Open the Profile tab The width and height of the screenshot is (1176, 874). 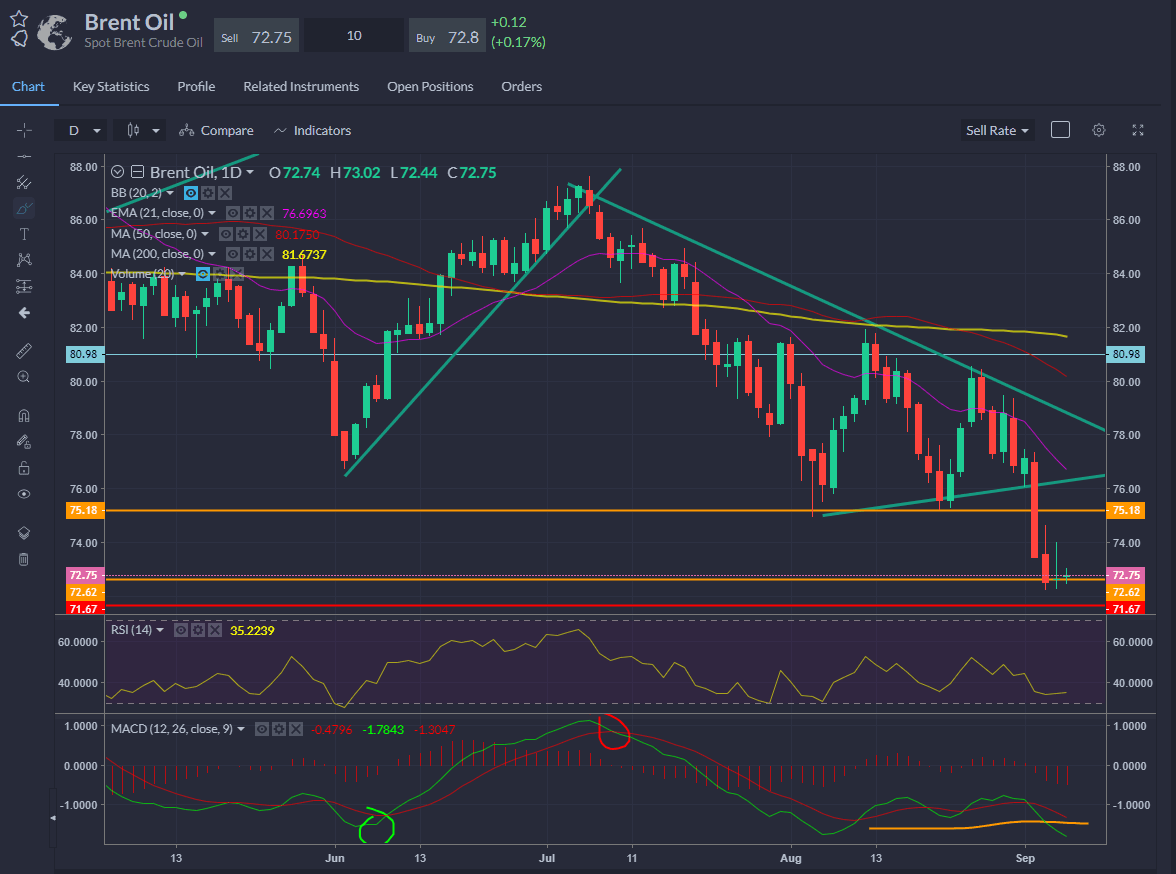click(x=196, y=86)
